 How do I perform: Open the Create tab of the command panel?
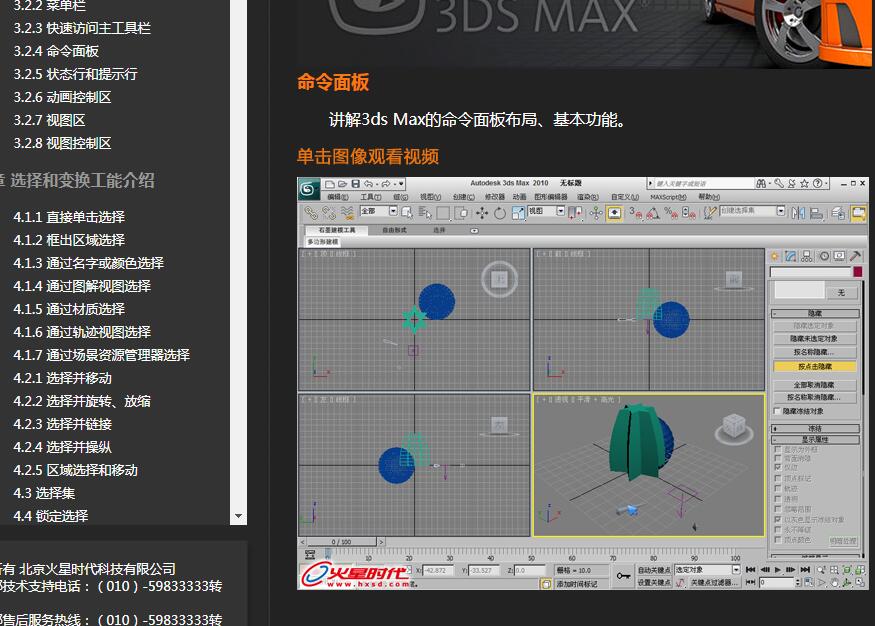(x=775, y=256)
